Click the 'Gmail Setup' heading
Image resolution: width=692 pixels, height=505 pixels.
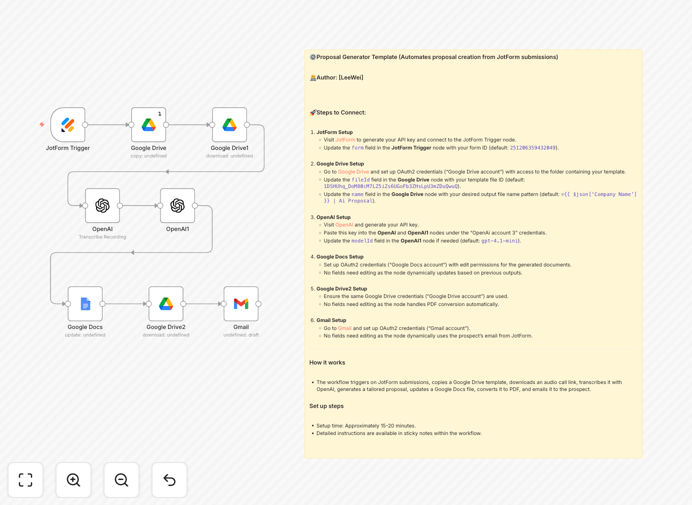[331, 320]
